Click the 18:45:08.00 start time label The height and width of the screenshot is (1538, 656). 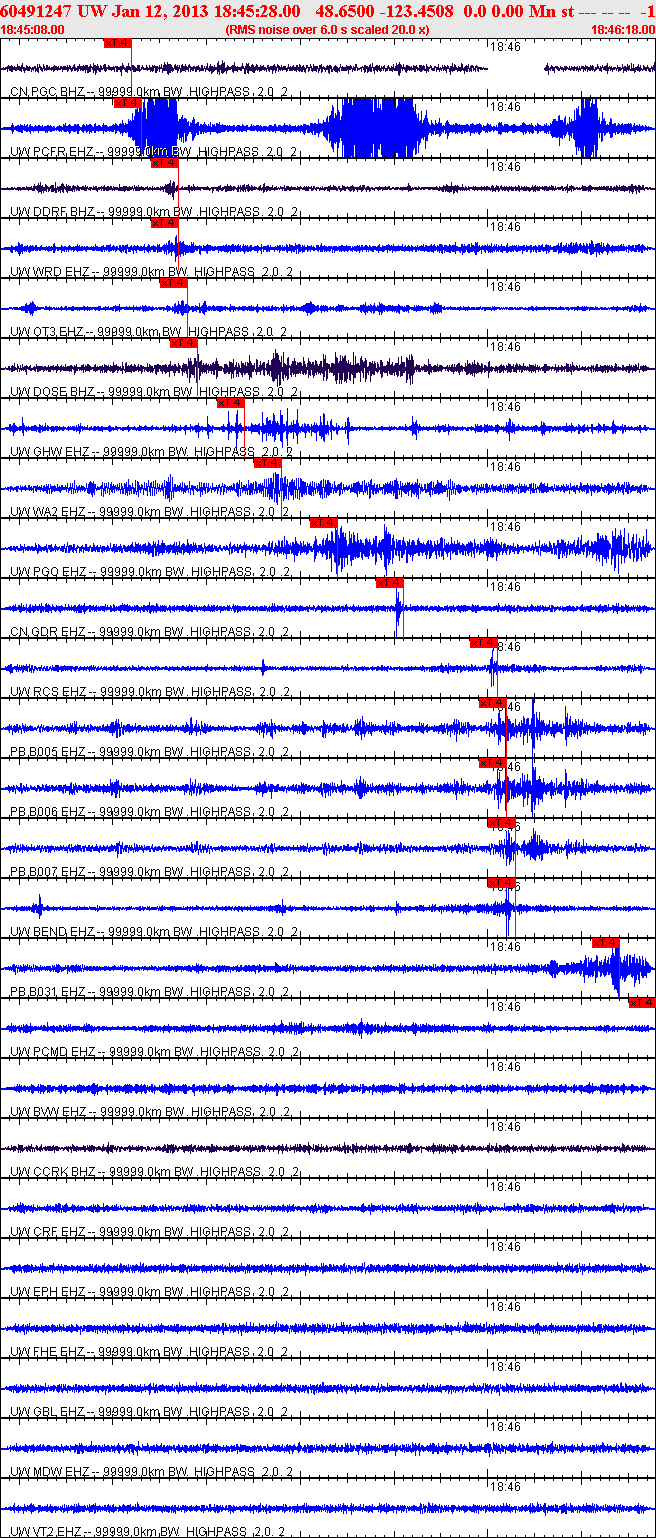pos(33,30)
